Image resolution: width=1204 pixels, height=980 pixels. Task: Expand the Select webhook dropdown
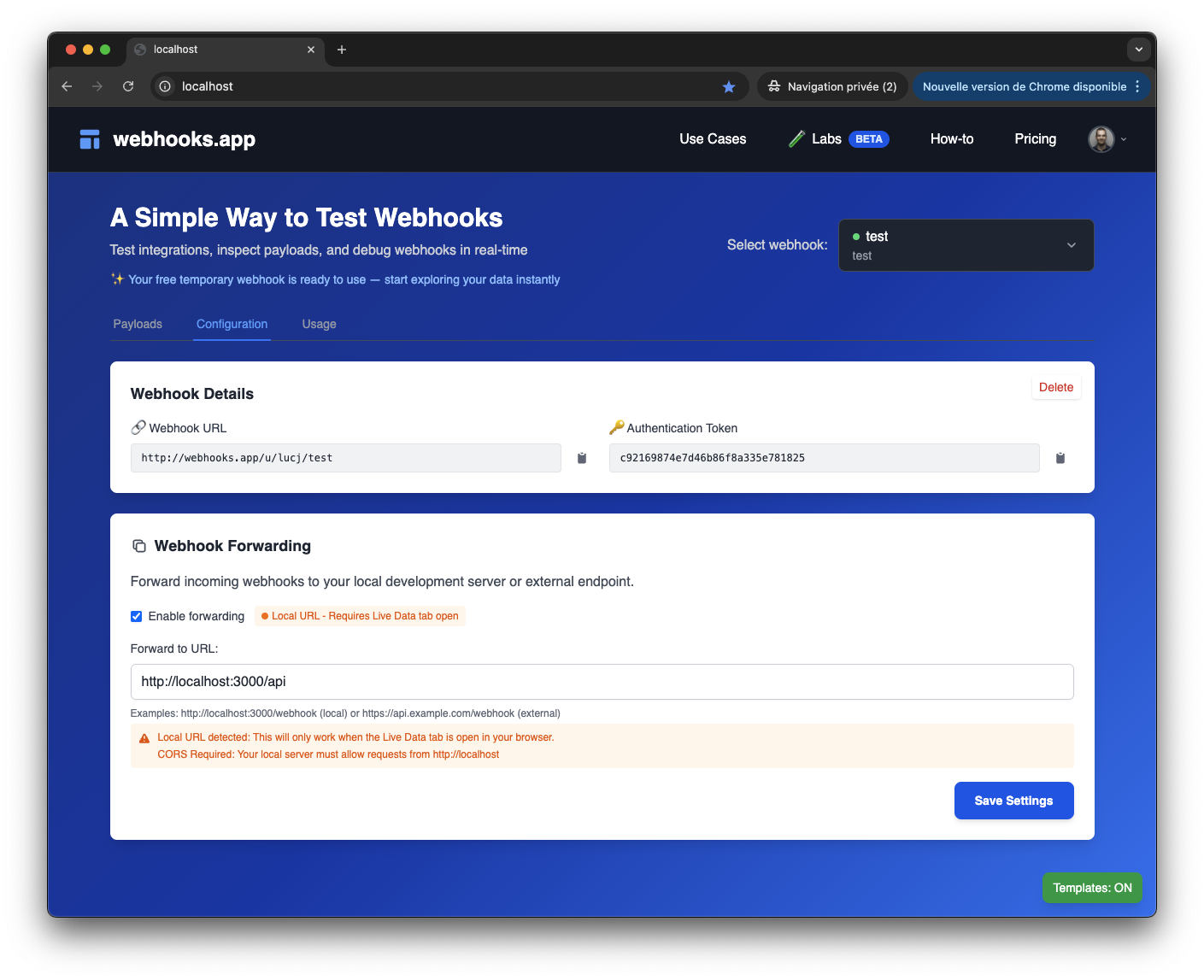966,245
